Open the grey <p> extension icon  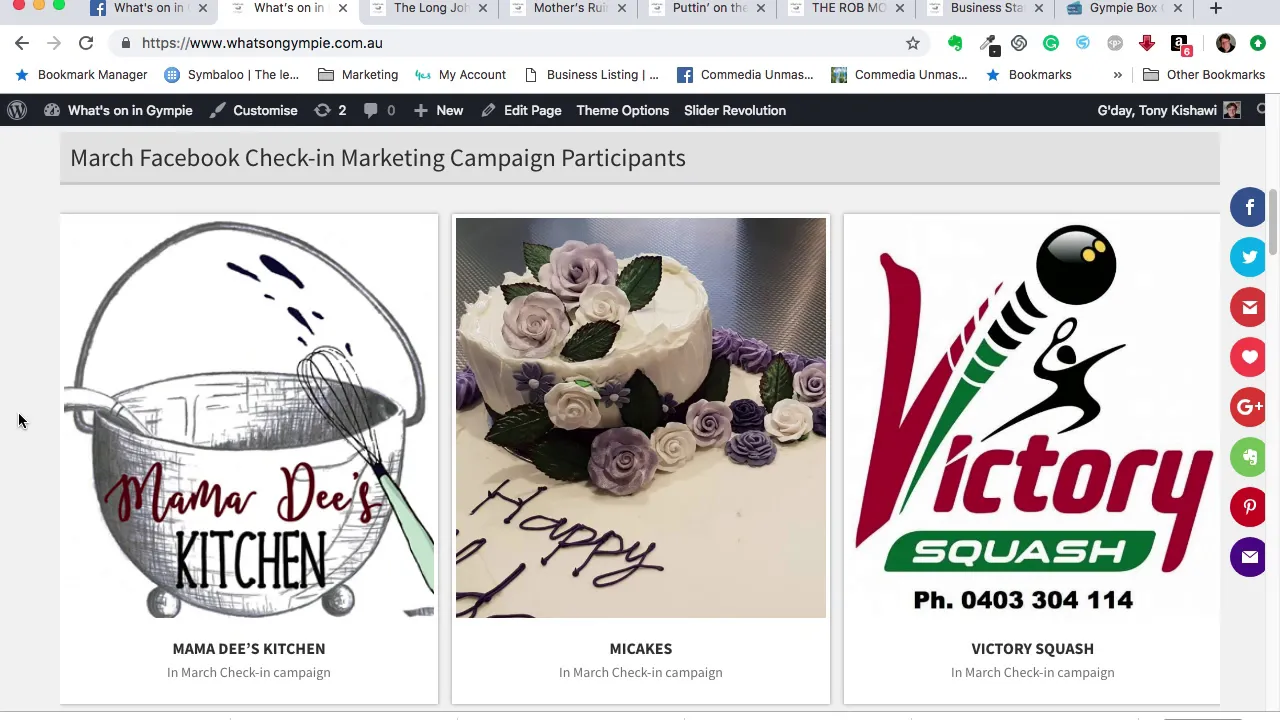tap(1115, 43)
